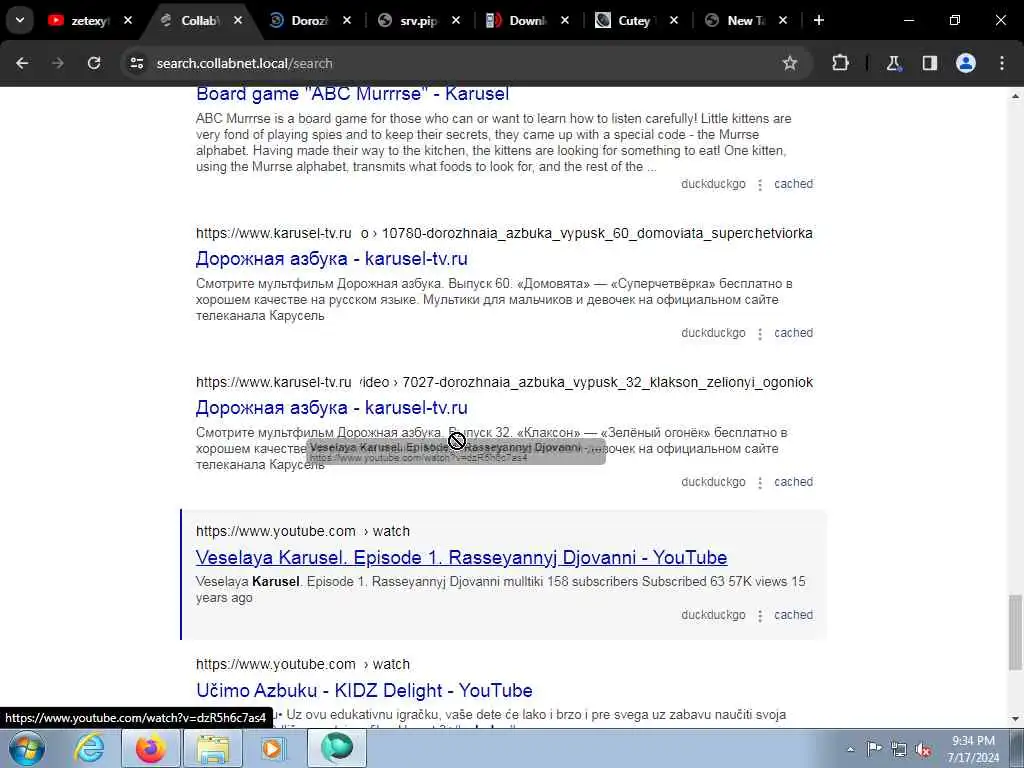Close the New Tab tab
Viewport: 1024px width, 768px height.
pos(783,21)
